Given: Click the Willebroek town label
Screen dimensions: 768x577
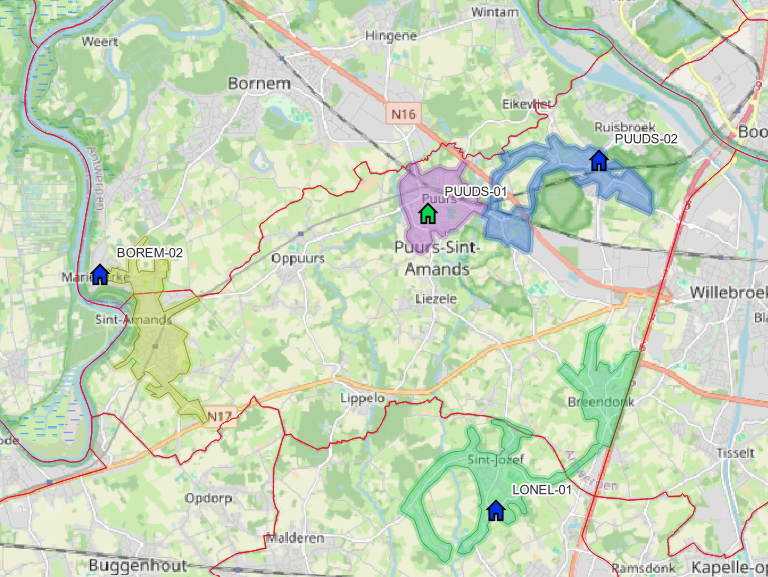Looking at the screenshot, I should [x=729, y=292].
